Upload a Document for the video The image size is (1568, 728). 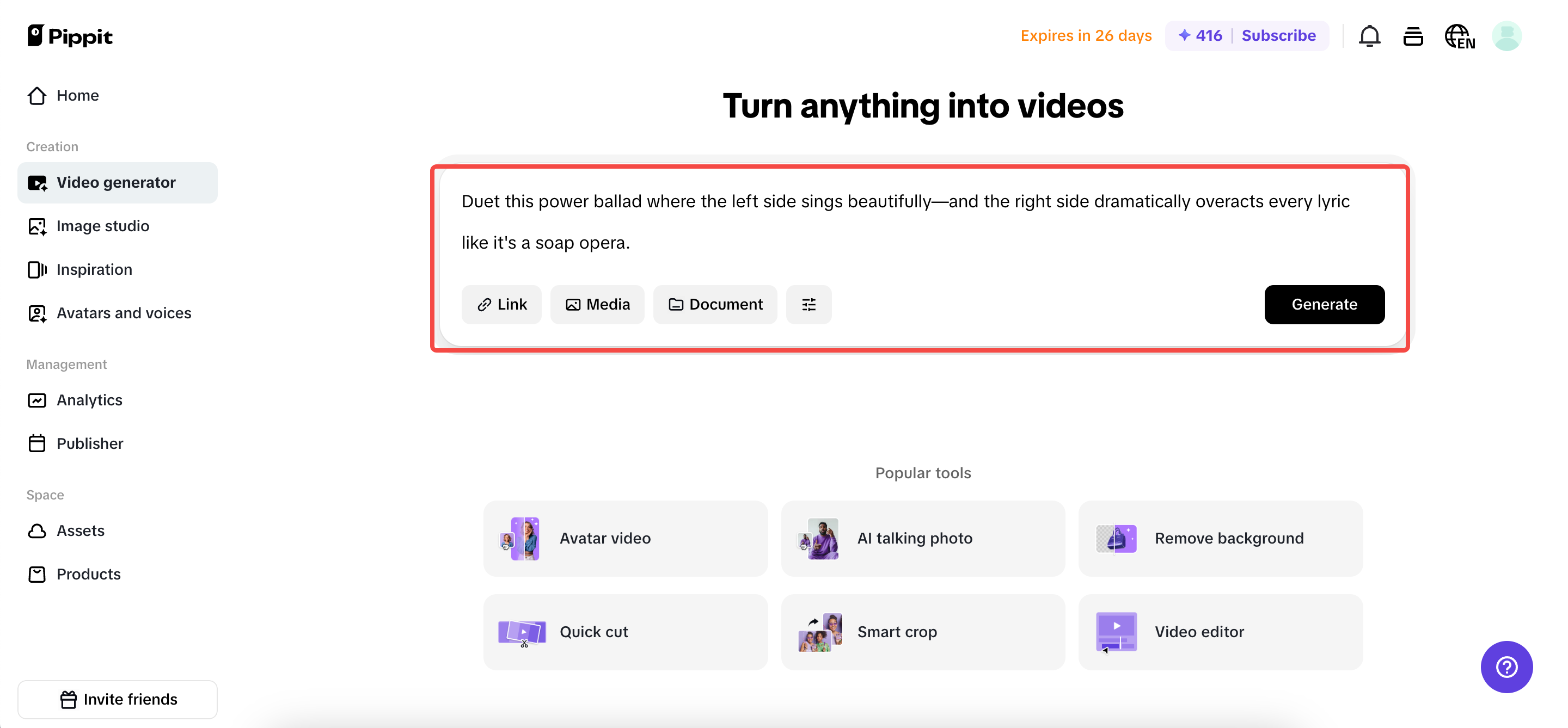(715, 304)
